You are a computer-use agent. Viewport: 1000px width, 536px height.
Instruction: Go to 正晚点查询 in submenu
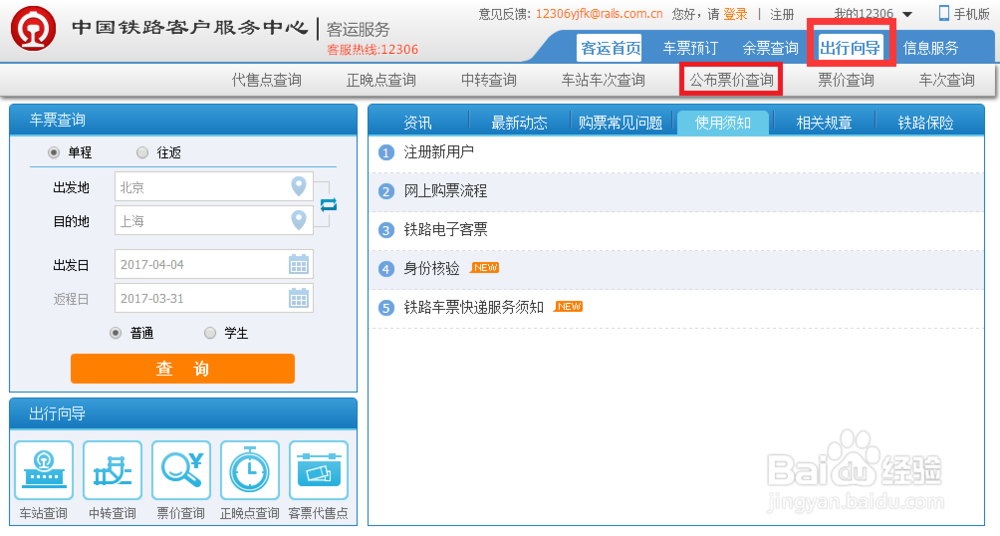coord(381,80)
